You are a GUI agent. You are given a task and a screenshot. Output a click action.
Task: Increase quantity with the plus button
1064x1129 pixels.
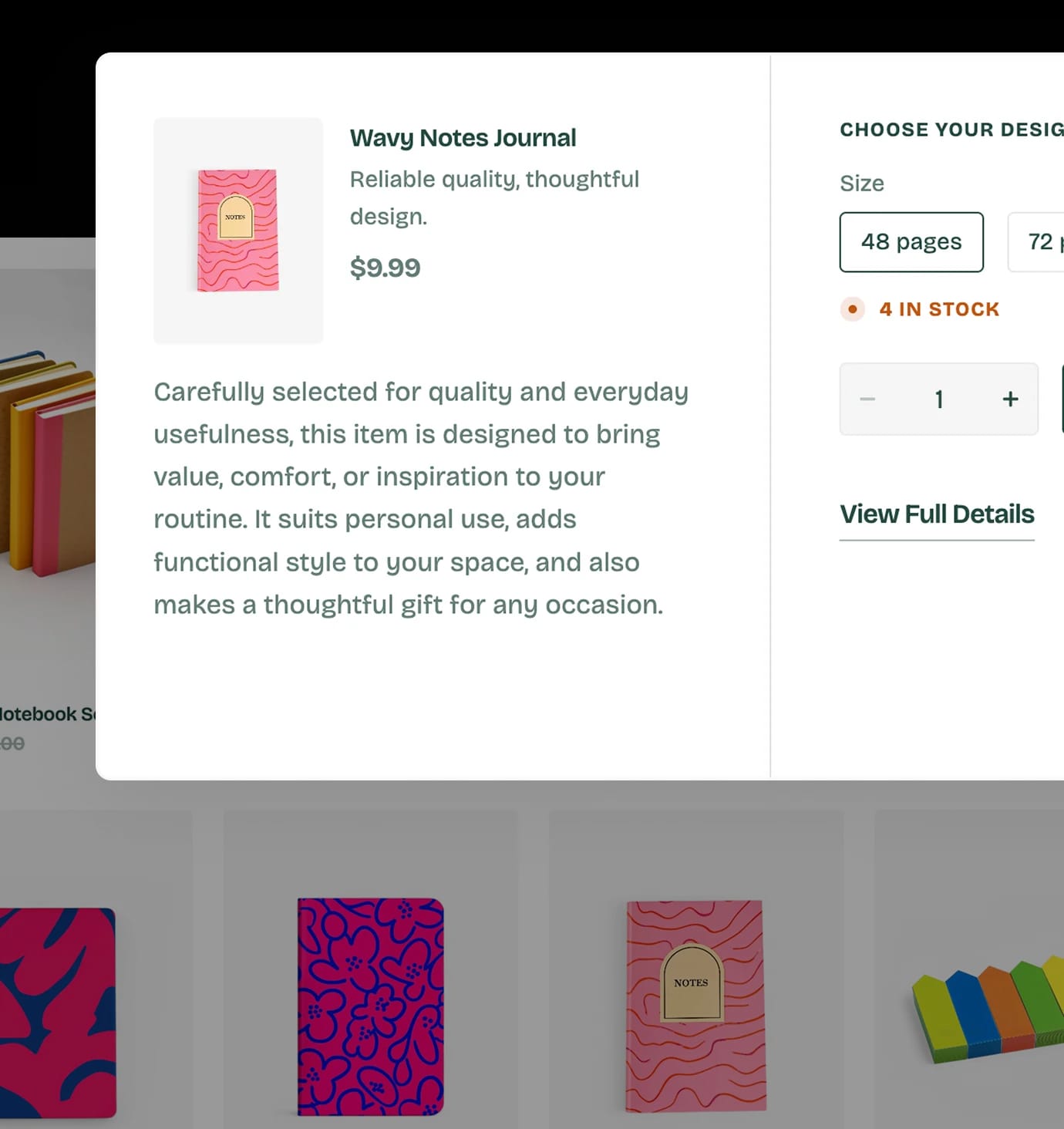point(1010,399)
